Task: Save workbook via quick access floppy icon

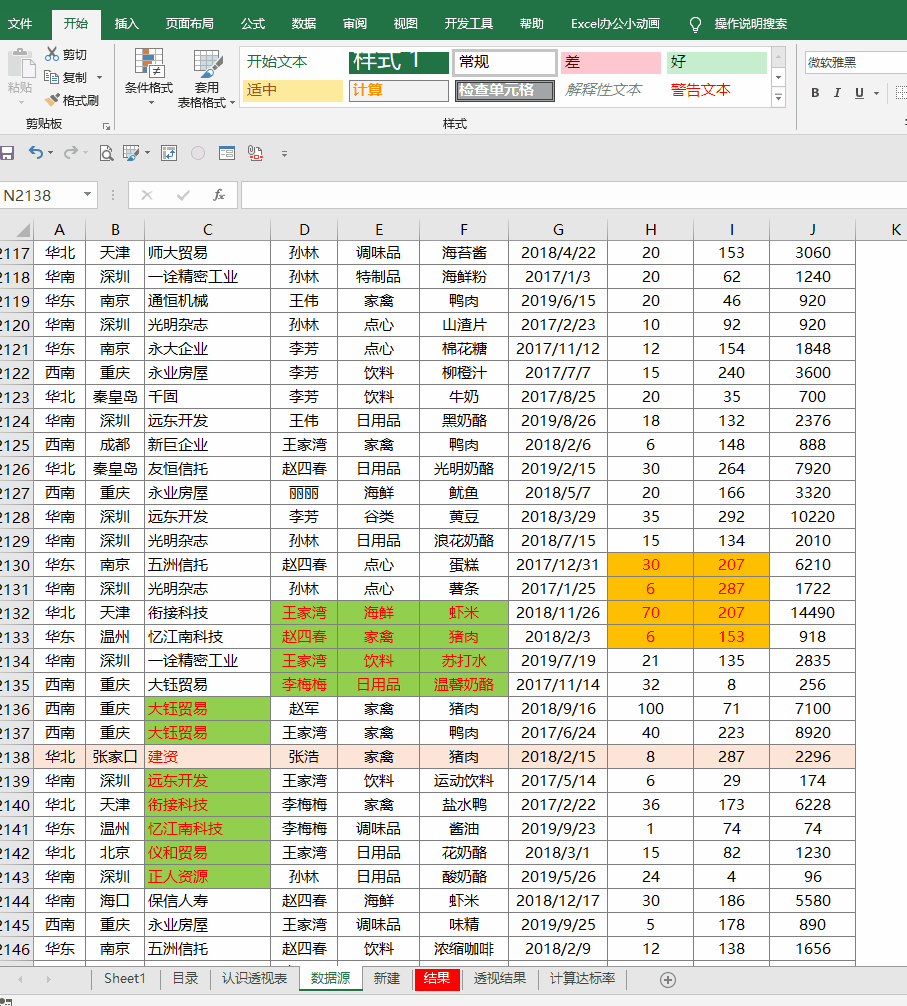Action: pos(7,153)
